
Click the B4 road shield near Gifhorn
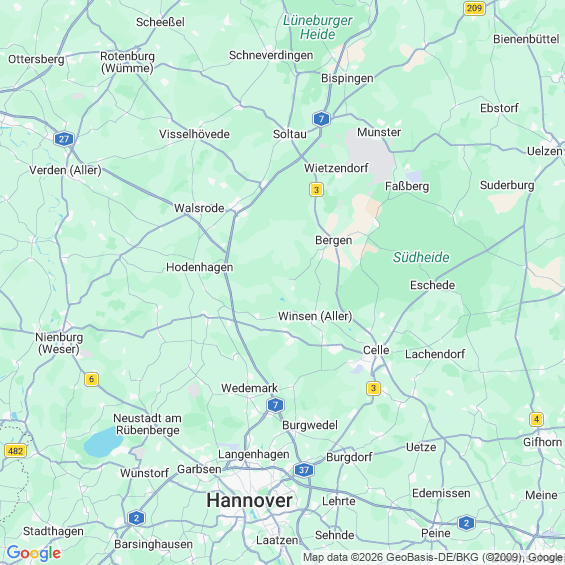536,419
